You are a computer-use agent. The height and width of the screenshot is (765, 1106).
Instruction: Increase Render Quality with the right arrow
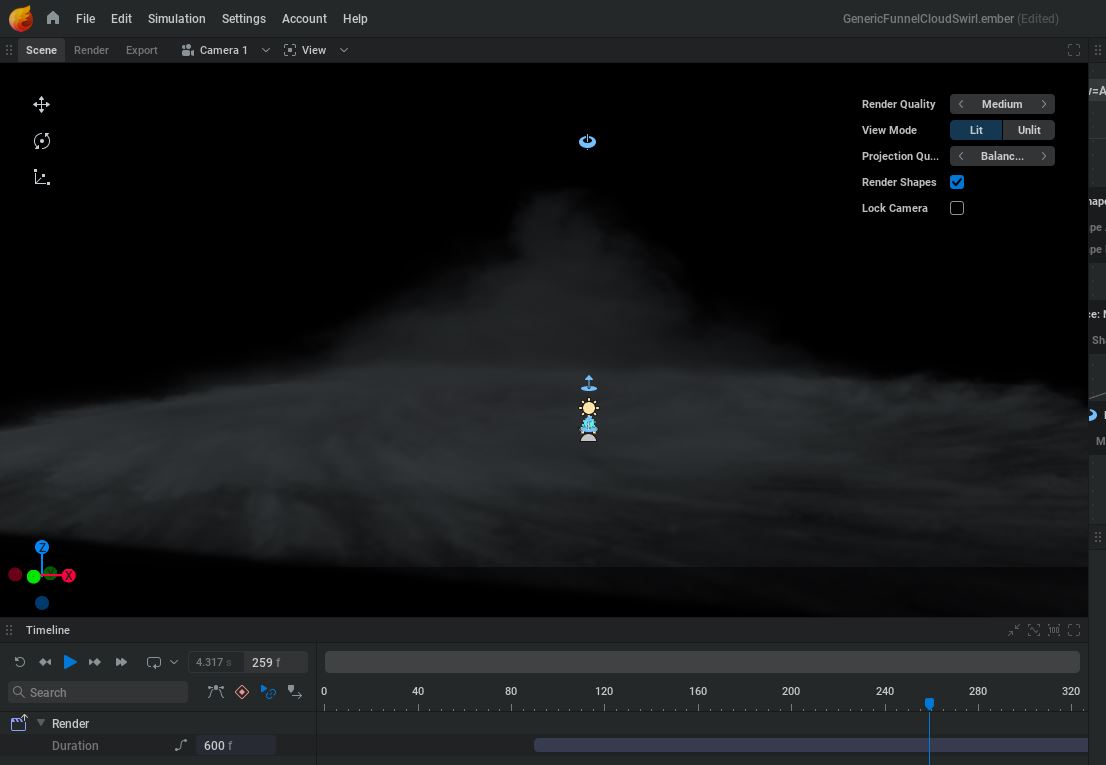1043,104
